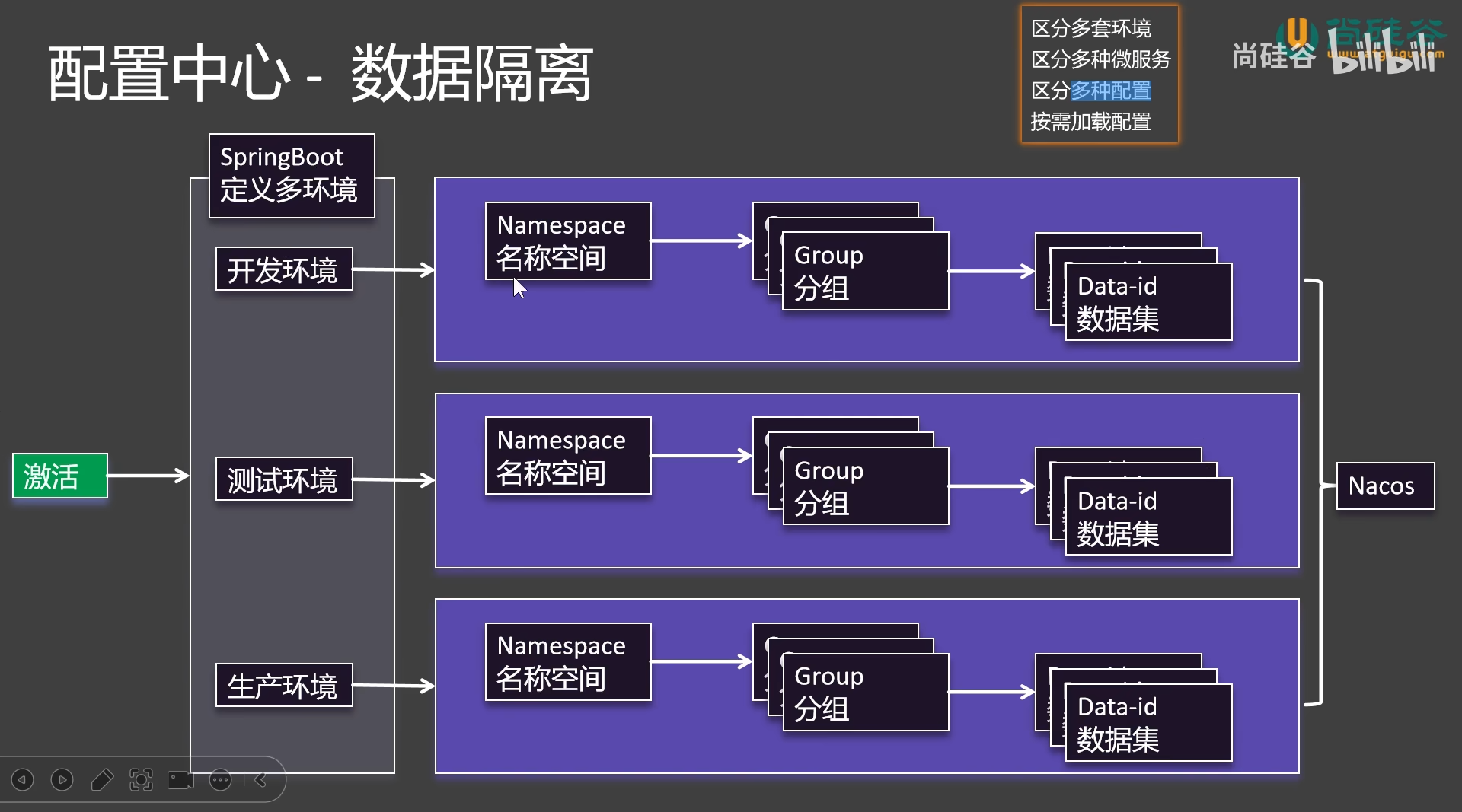Screen dimensions: 1462x812
Task: Click the Nacos box
Action: coord(1384,486)
